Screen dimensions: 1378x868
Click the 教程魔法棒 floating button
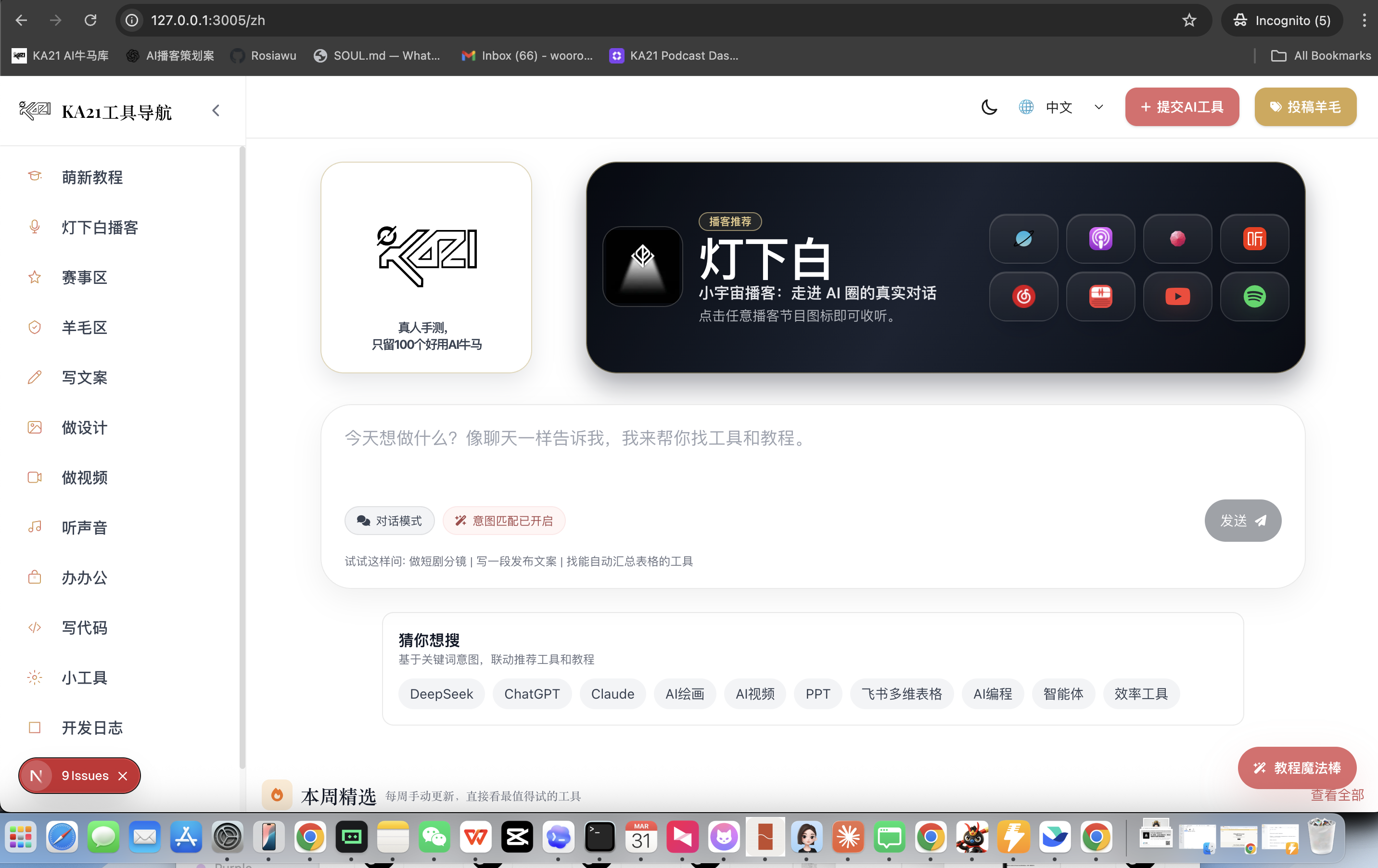pyautogui.click(x=1296, y=767)
